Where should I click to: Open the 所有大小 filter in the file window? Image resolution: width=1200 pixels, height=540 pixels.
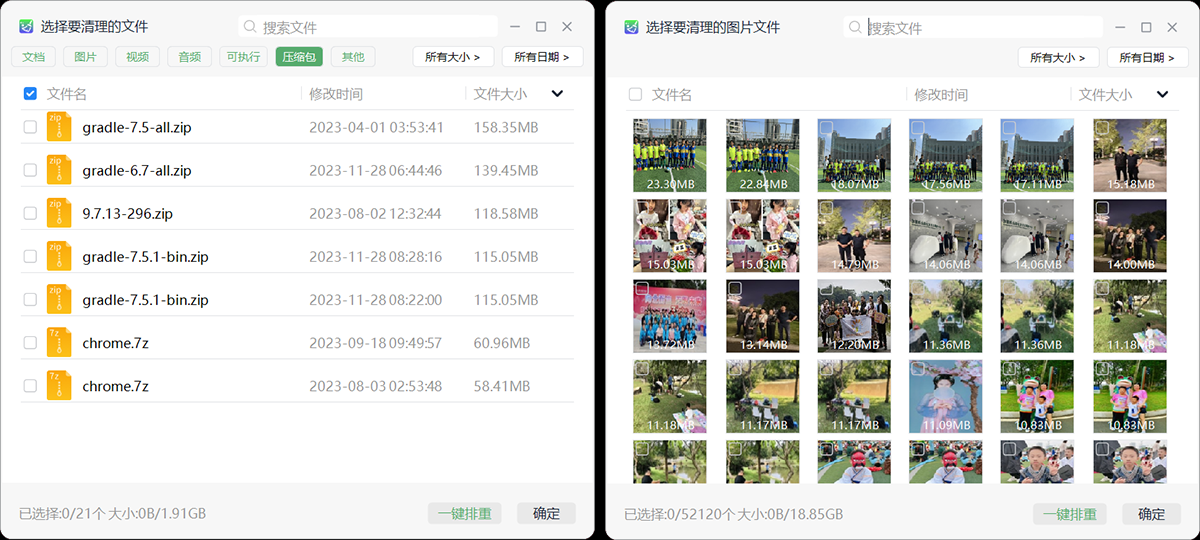[453, 57]
